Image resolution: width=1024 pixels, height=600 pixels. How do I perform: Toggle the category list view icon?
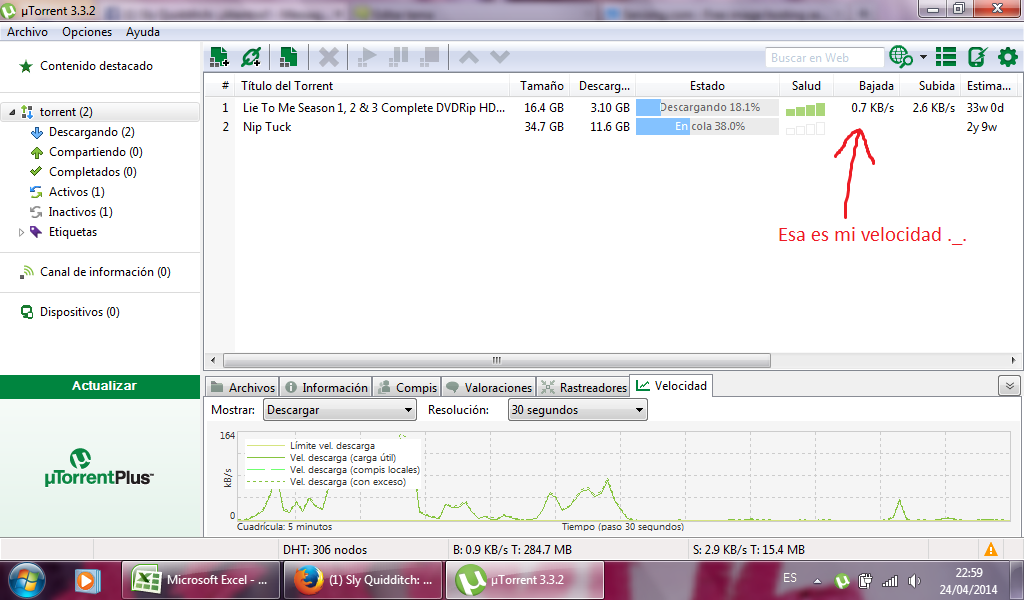pyautogui.click(x=946, y=57)
